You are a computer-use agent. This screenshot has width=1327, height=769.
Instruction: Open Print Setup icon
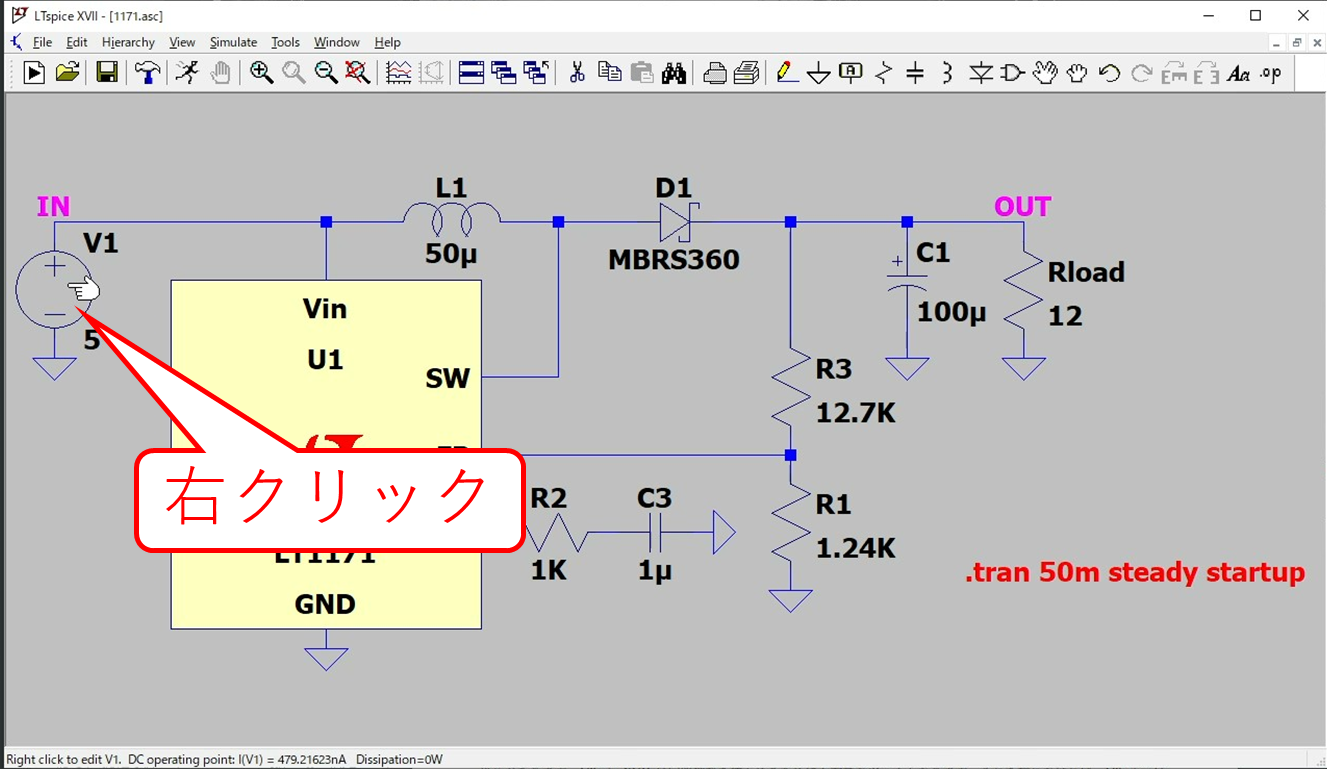coord(715,72)
